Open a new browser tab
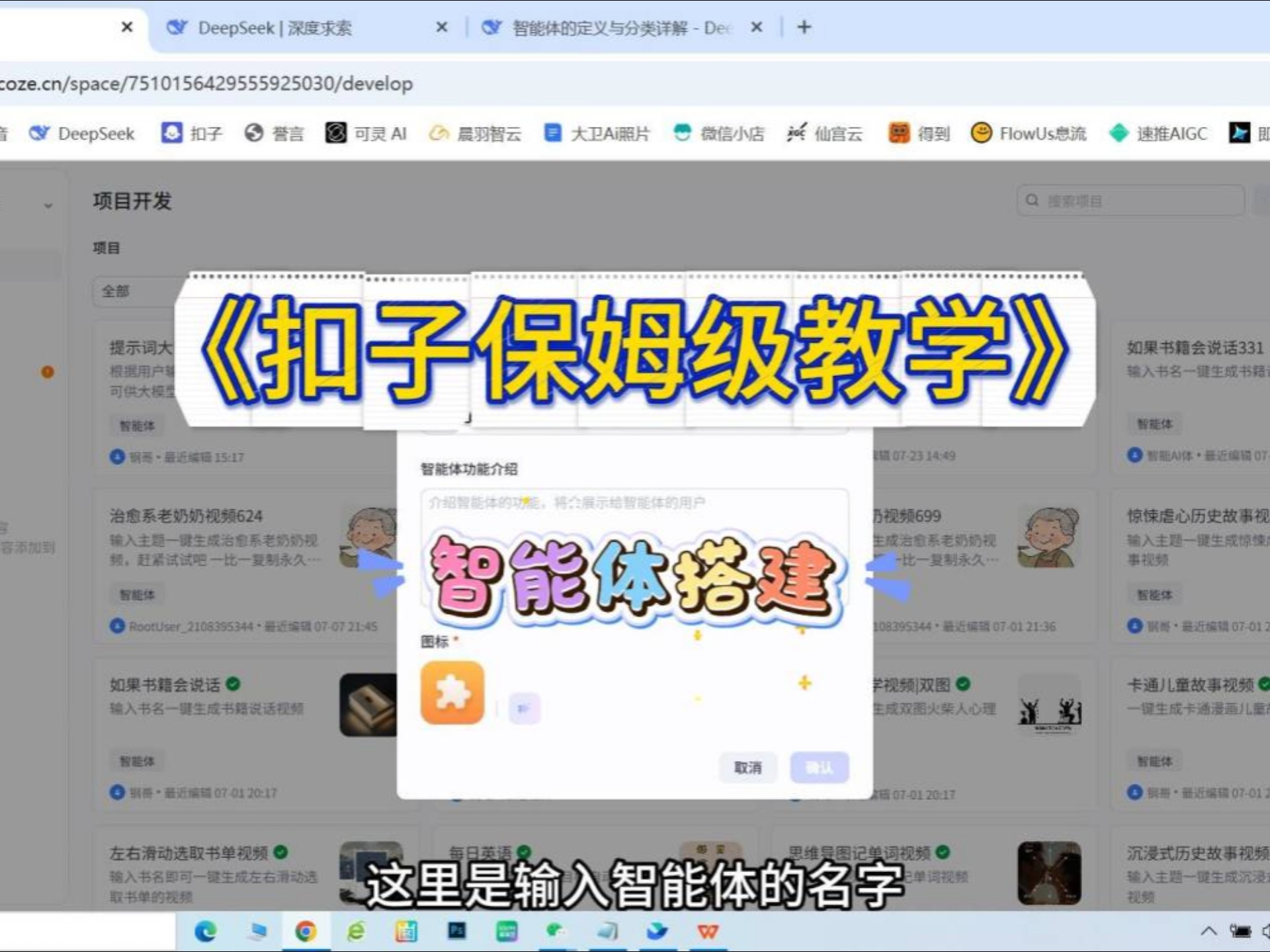Screen dimensions: 1270x952 (804, 27)
